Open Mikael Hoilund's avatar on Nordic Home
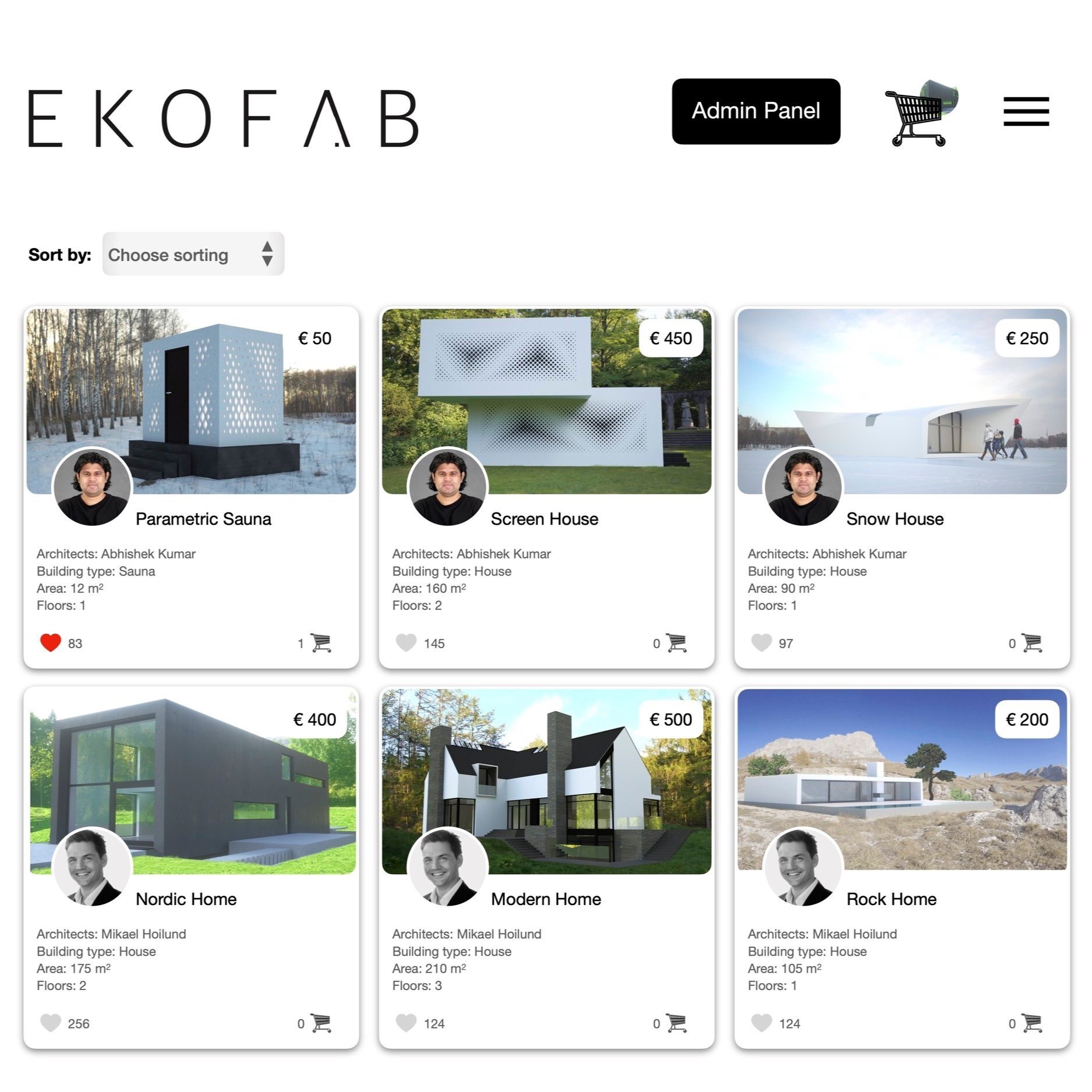Screen dimensions: 1092x1092 click(92, 867)
